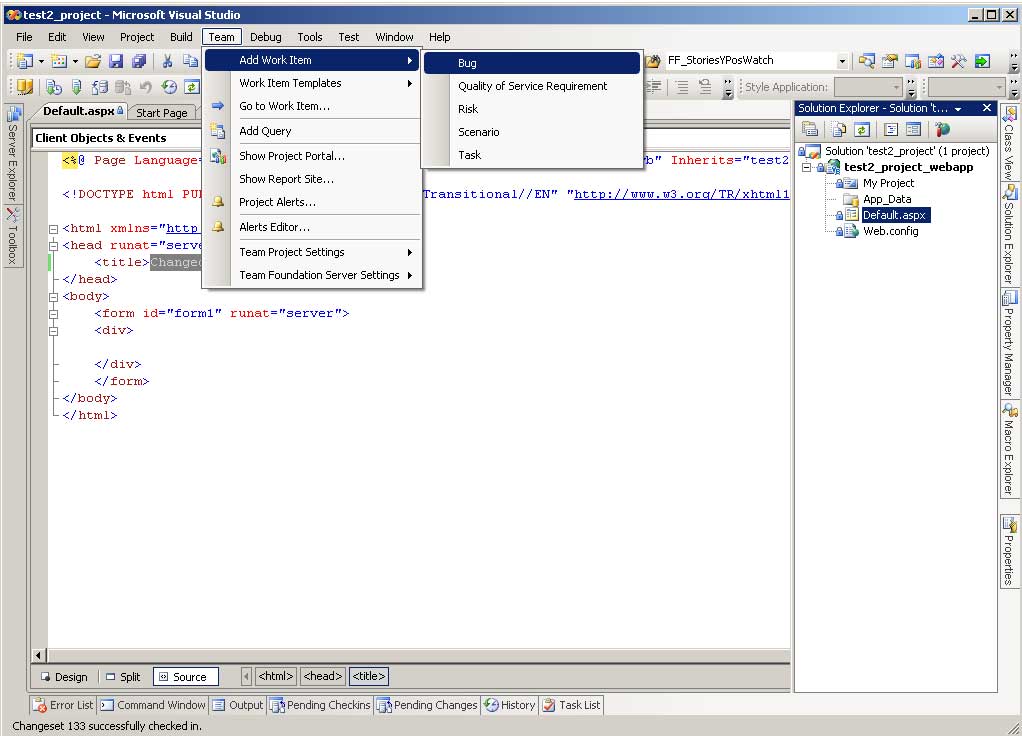Screen dimensions: 1022x736
Task: Collapse the body element outlining node
Action: (x=53, y=297)
